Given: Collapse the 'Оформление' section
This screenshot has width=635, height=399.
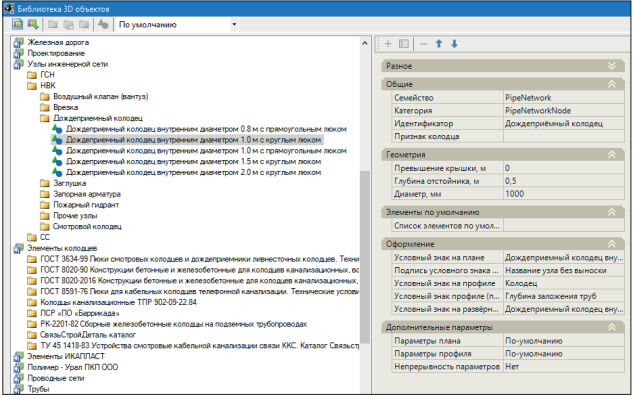Looking at the screenshot, I should click(612, 244).
